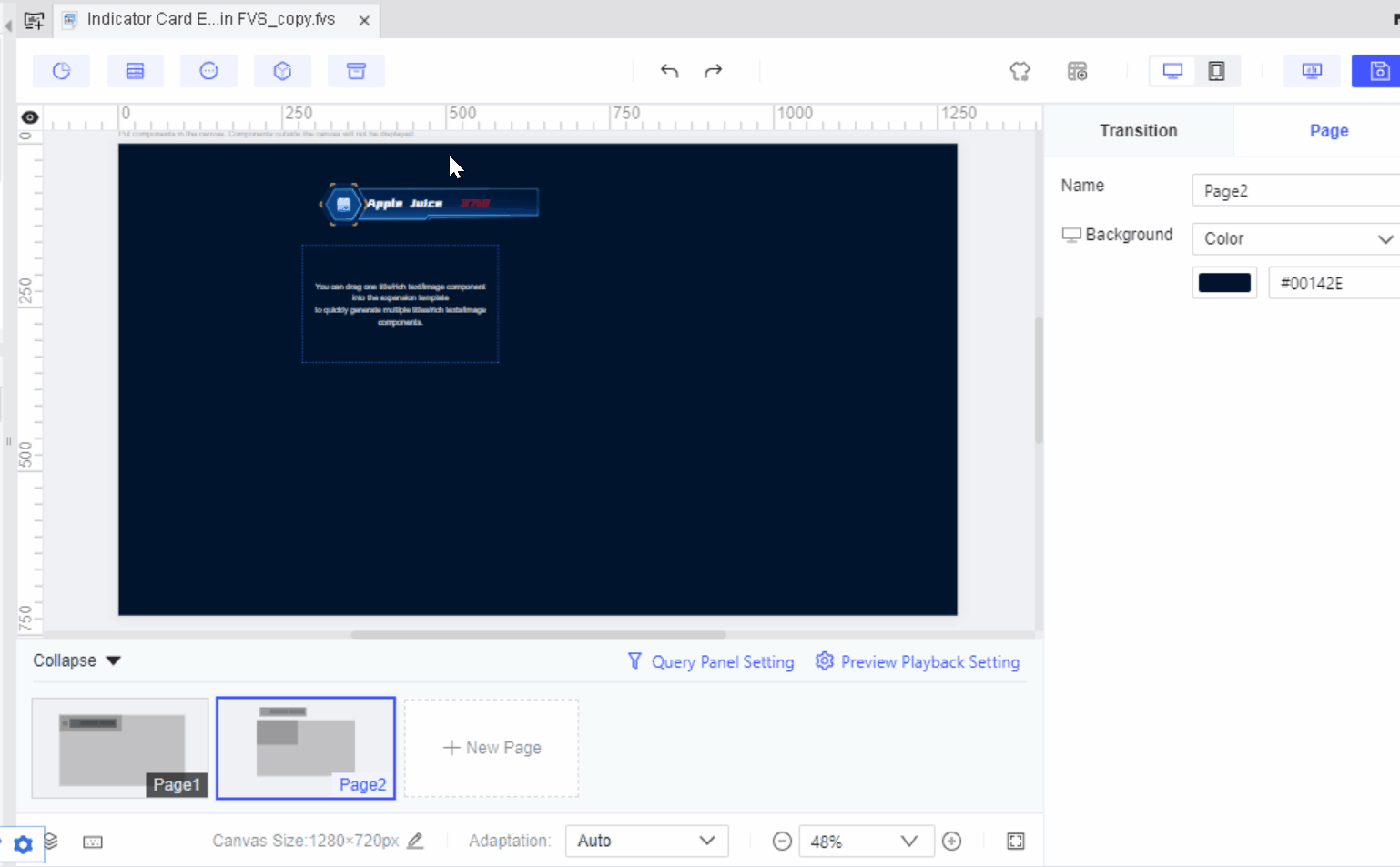Open the dual-screen preview mode
Screen dimensions: 1400x867
pos(1312,70)
